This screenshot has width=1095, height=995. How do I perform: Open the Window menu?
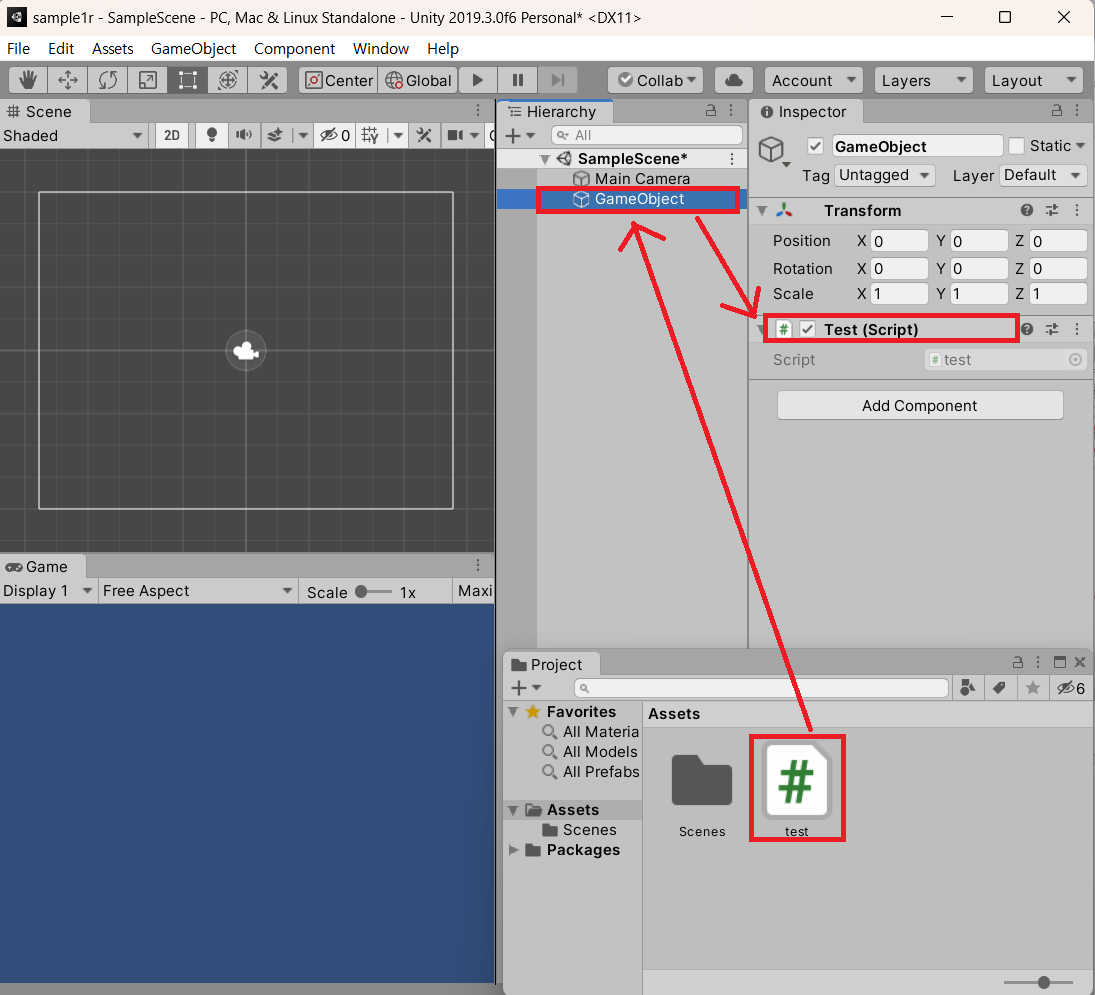(x=381, y=48)
